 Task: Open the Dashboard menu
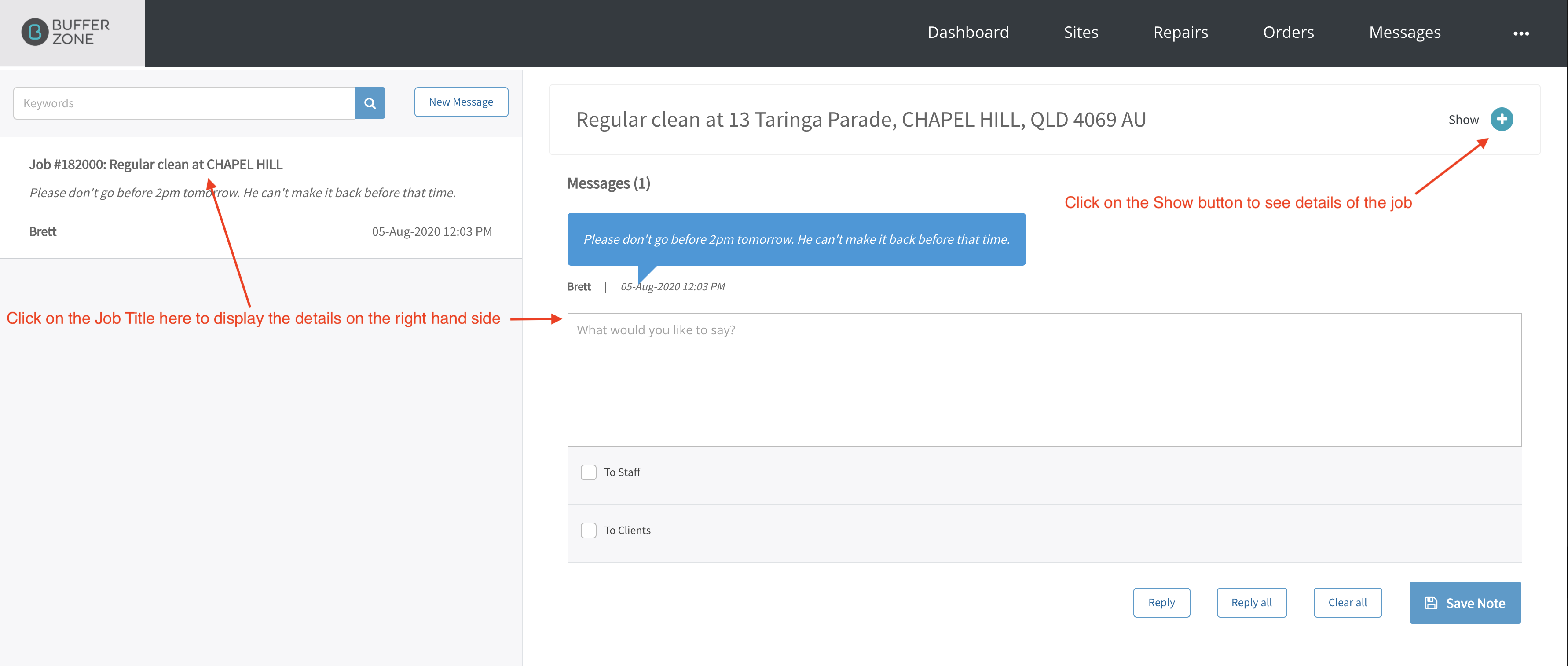[968, 32]
